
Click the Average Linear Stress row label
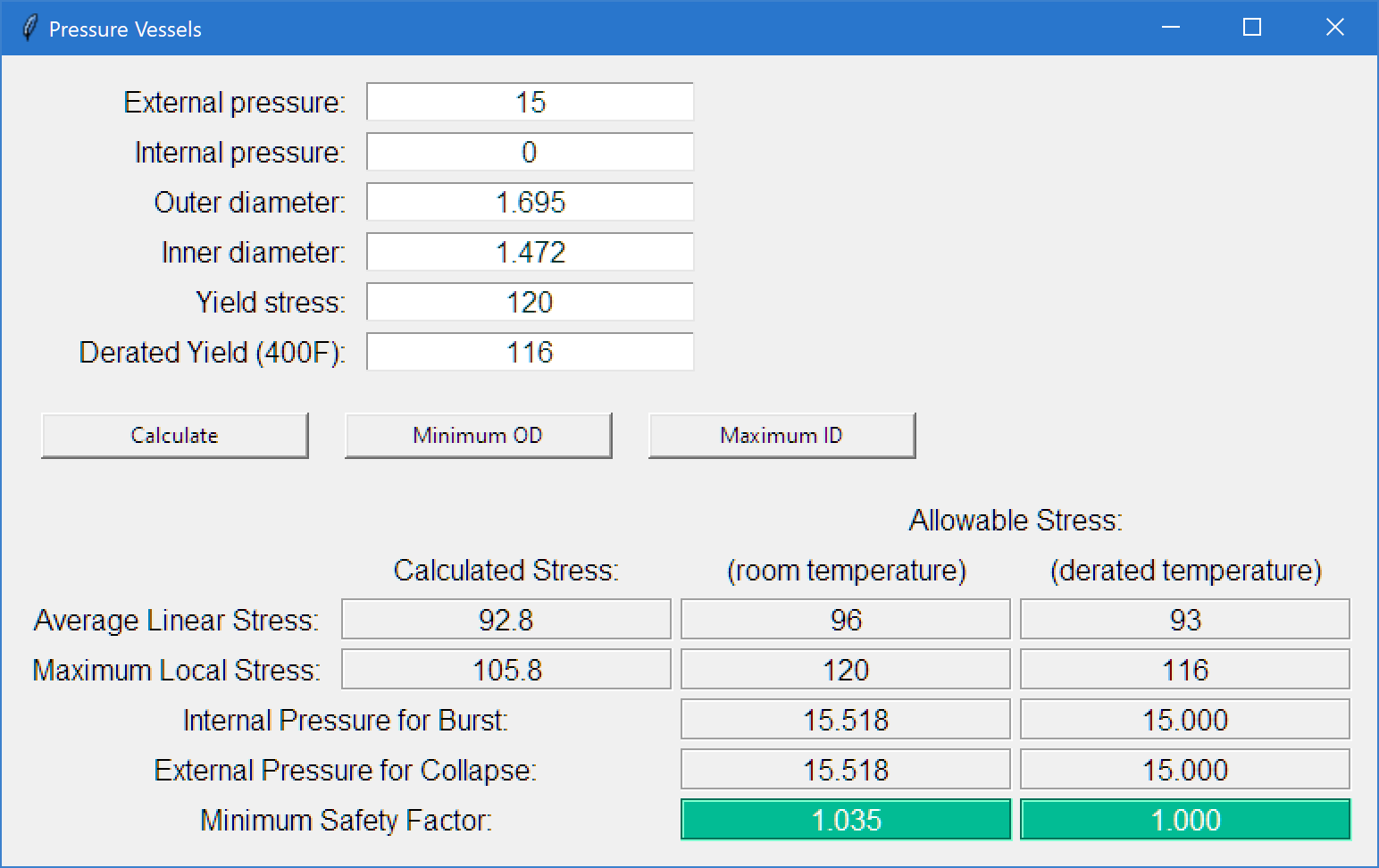176,621
